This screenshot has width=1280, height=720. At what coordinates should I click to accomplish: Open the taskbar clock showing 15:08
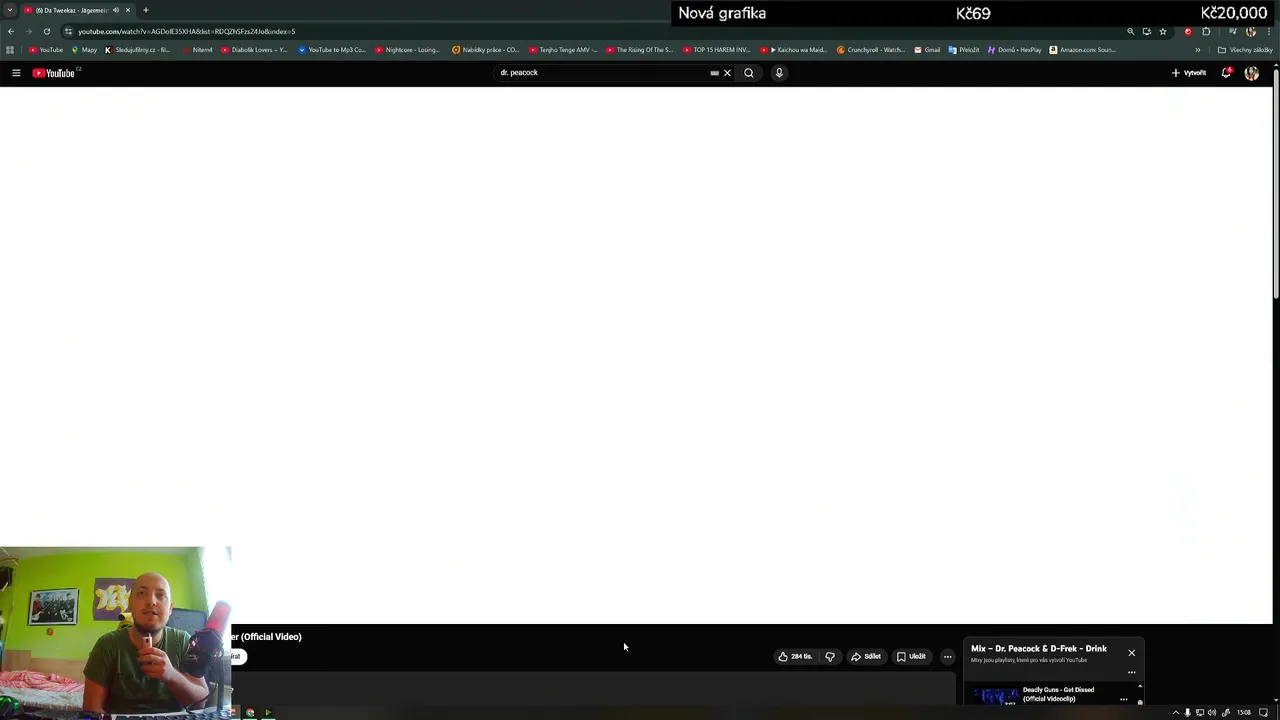(x=1244, y=713)
